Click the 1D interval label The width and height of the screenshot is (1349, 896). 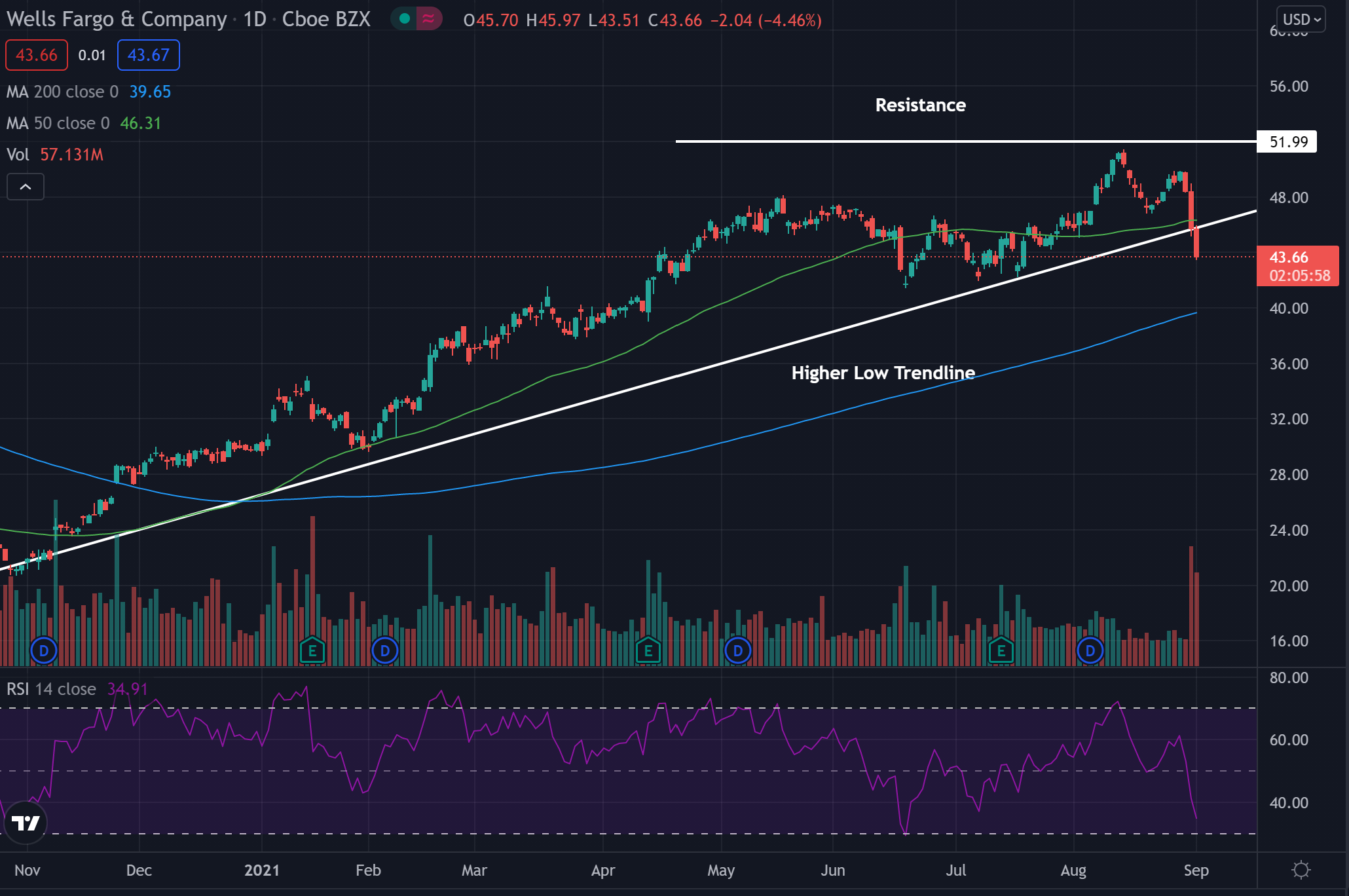[254, 20]
